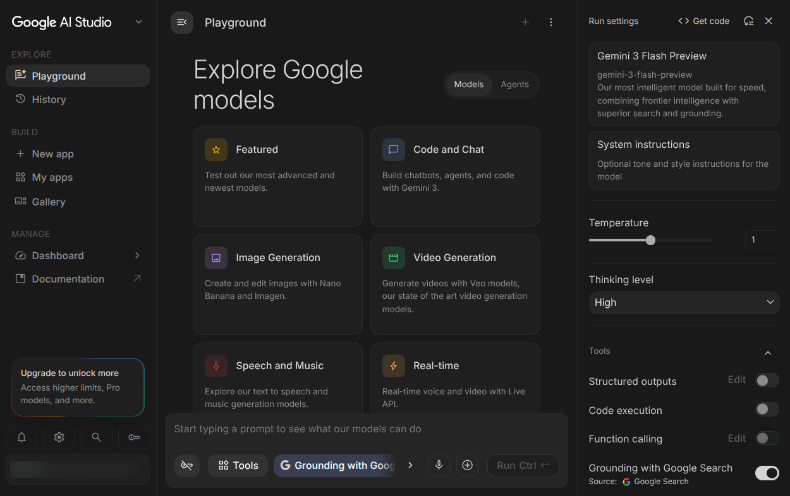Click Get code link text
Screen dimensions: 790x496
tap(711, 21)
